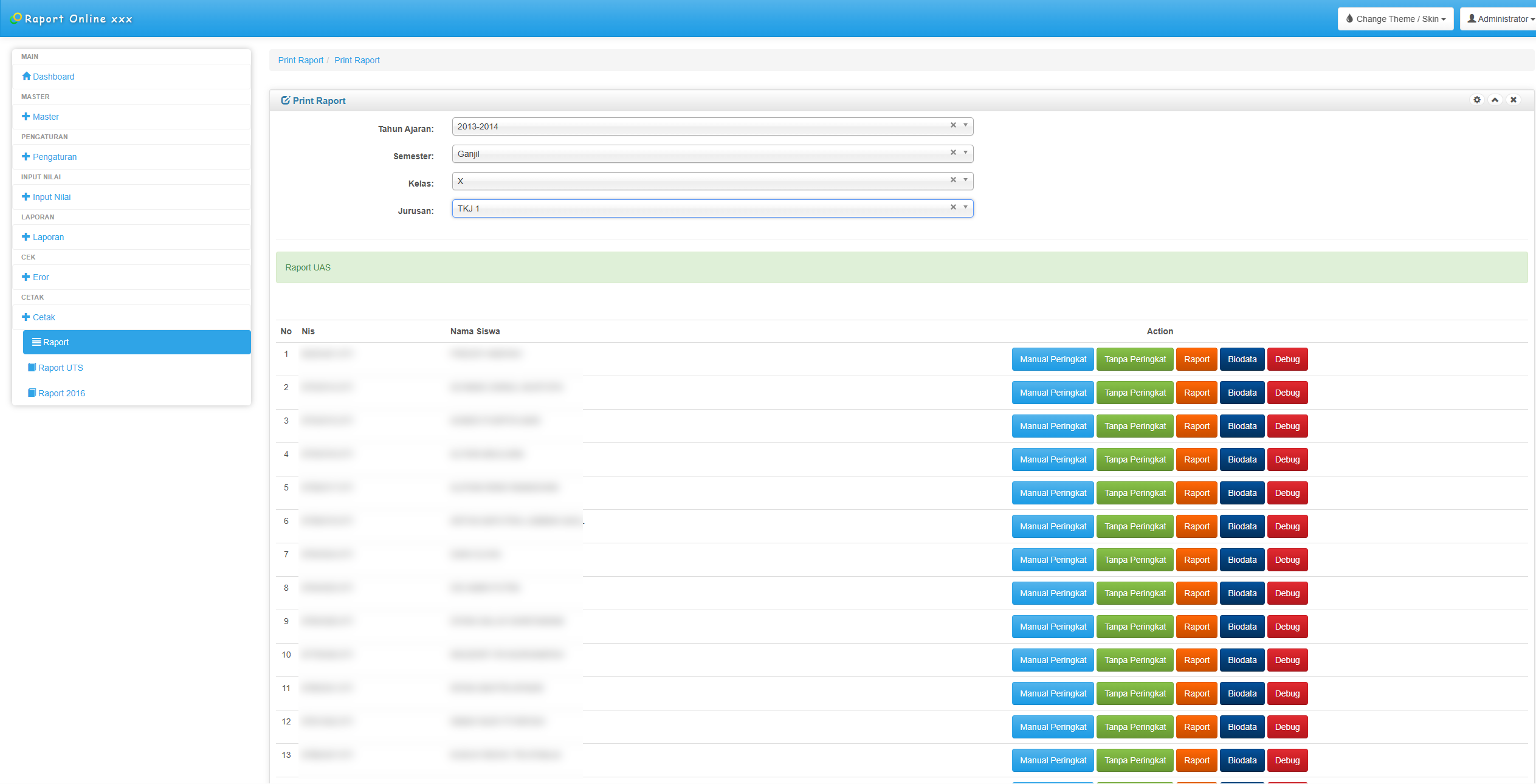The width and height of the screenshot is (1536, 784).
Task: Click the plus icon beside Input Nilai
Action: point(26,196)
